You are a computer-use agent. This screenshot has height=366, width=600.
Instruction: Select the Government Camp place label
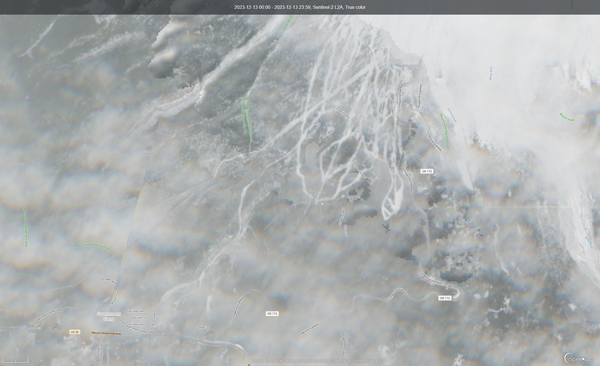coord(108,316)
